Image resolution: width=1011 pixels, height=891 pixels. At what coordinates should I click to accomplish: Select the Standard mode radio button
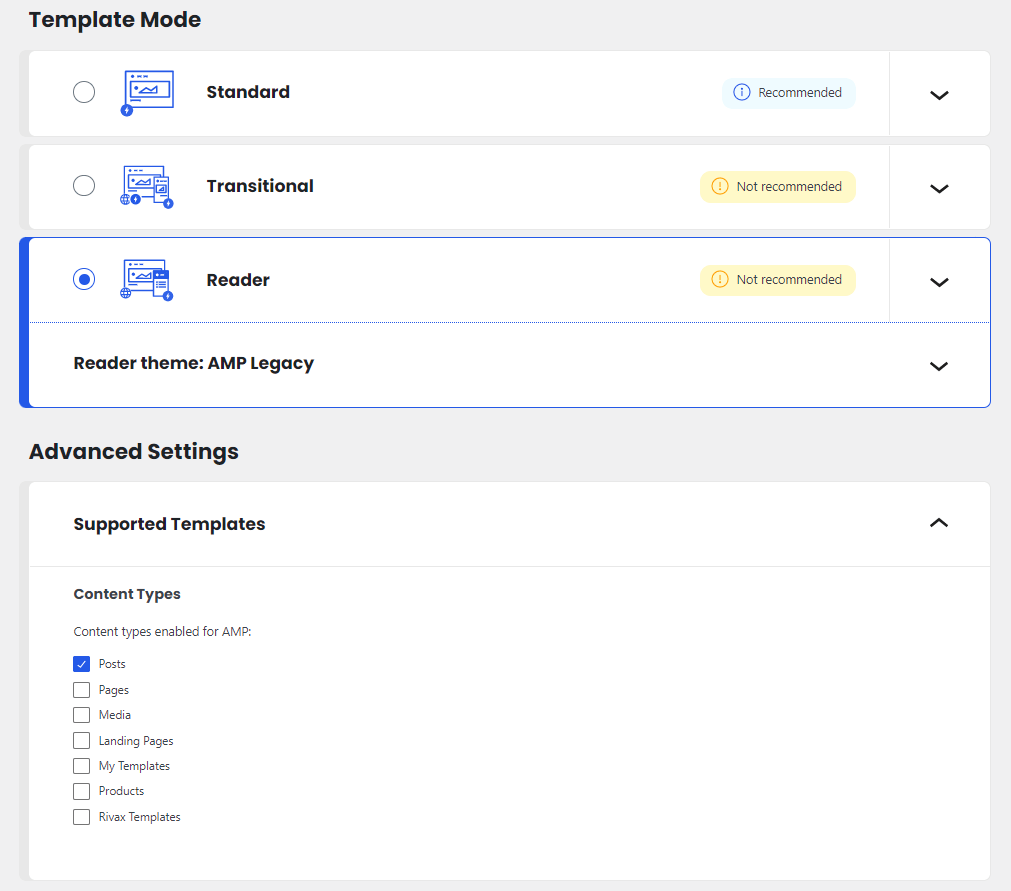84,92
